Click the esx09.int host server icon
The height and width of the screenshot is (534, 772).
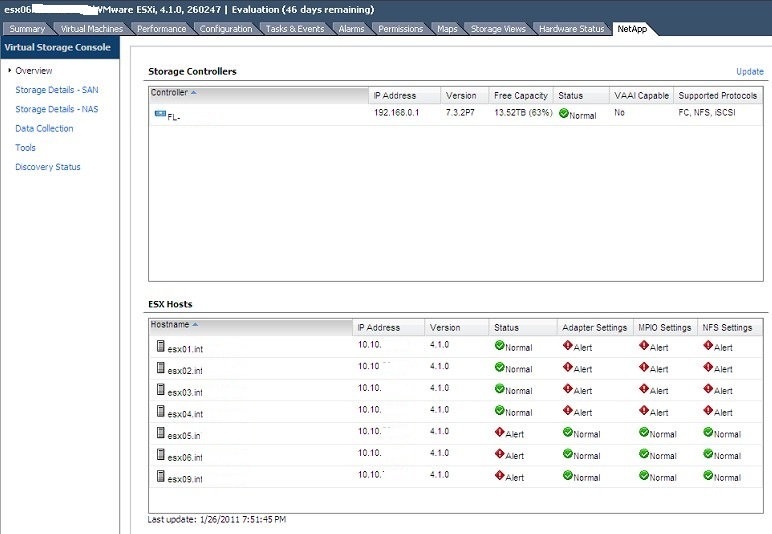(161, 476)
